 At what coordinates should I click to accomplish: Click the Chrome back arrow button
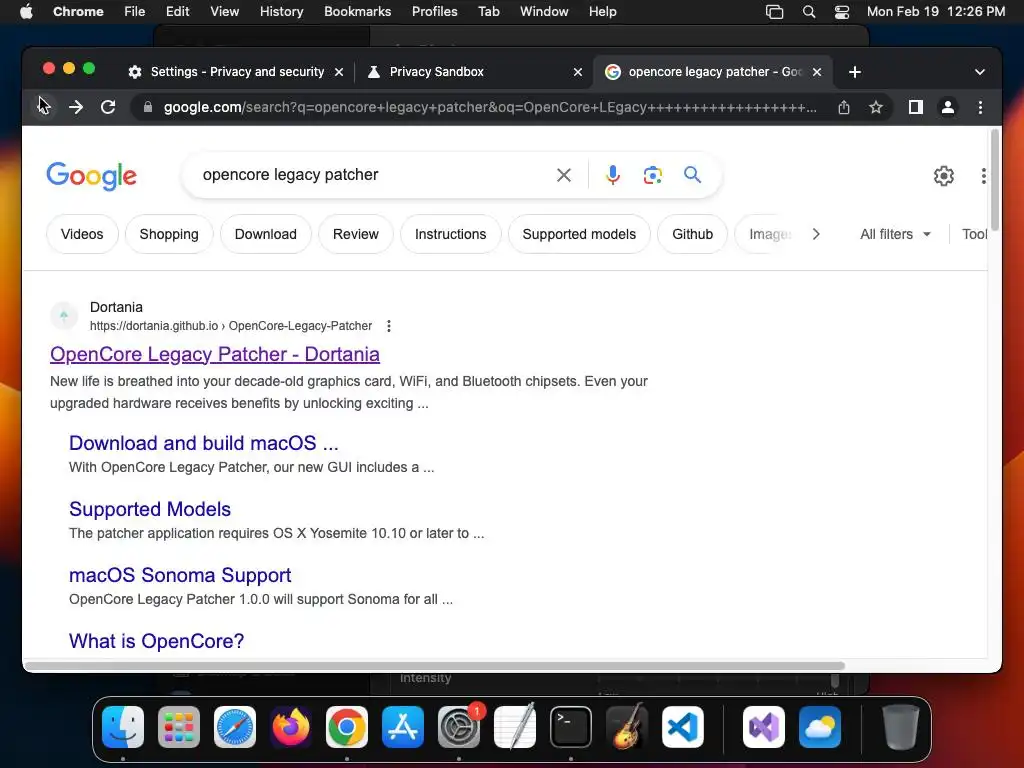pos(44,107)
